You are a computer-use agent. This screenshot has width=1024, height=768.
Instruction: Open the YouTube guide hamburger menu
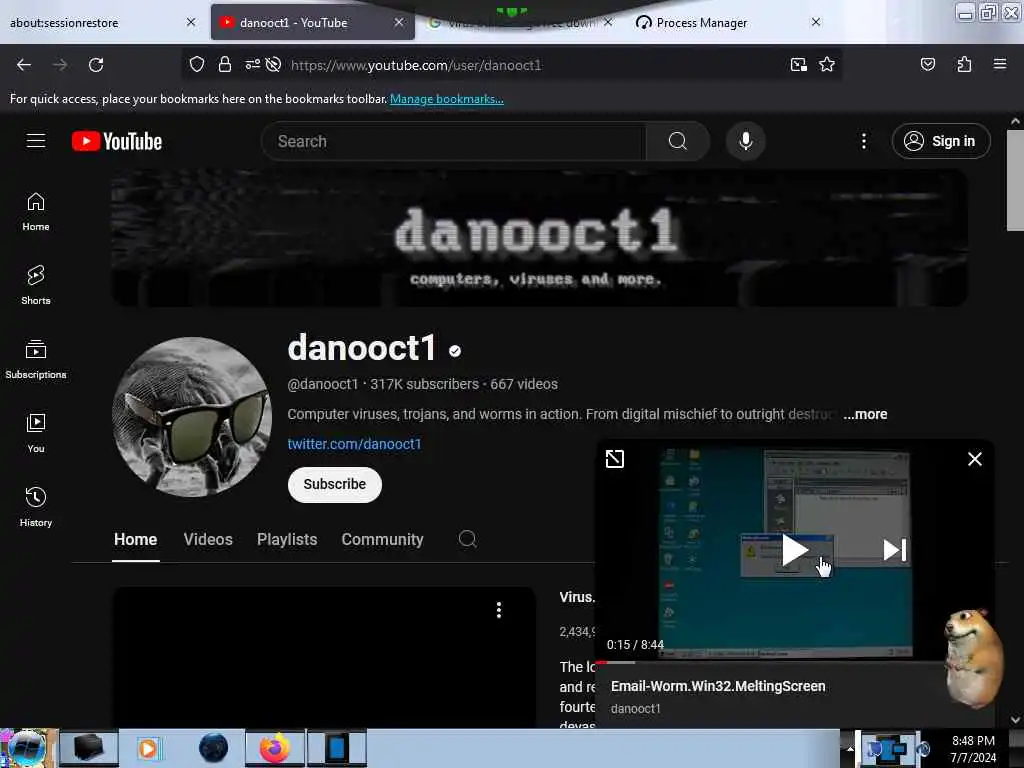tap(36, 141)
